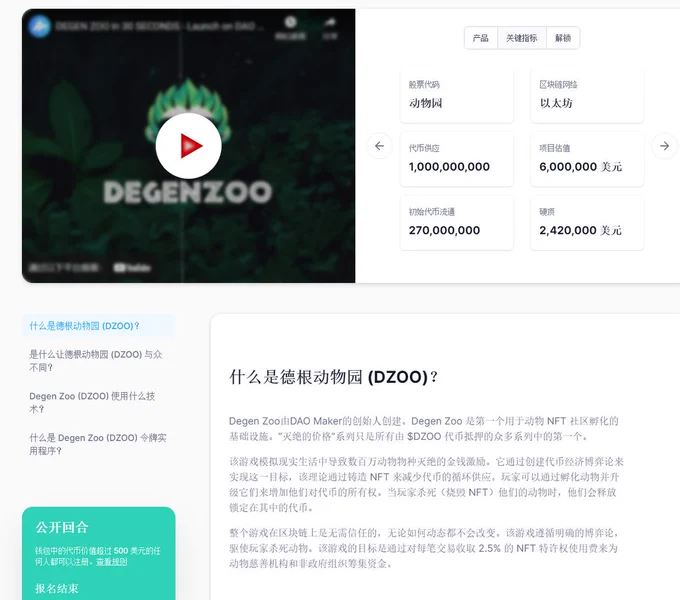Switch to the 关键指标 tab
Screen dimensions: 680x600
click(522, 38)
